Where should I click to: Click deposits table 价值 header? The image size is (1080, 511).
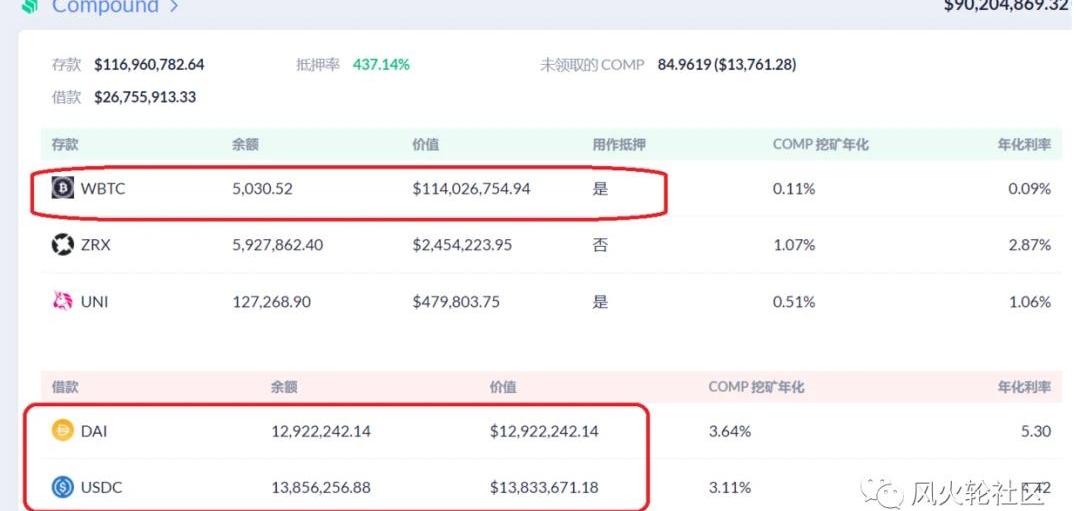coord(426,145)
